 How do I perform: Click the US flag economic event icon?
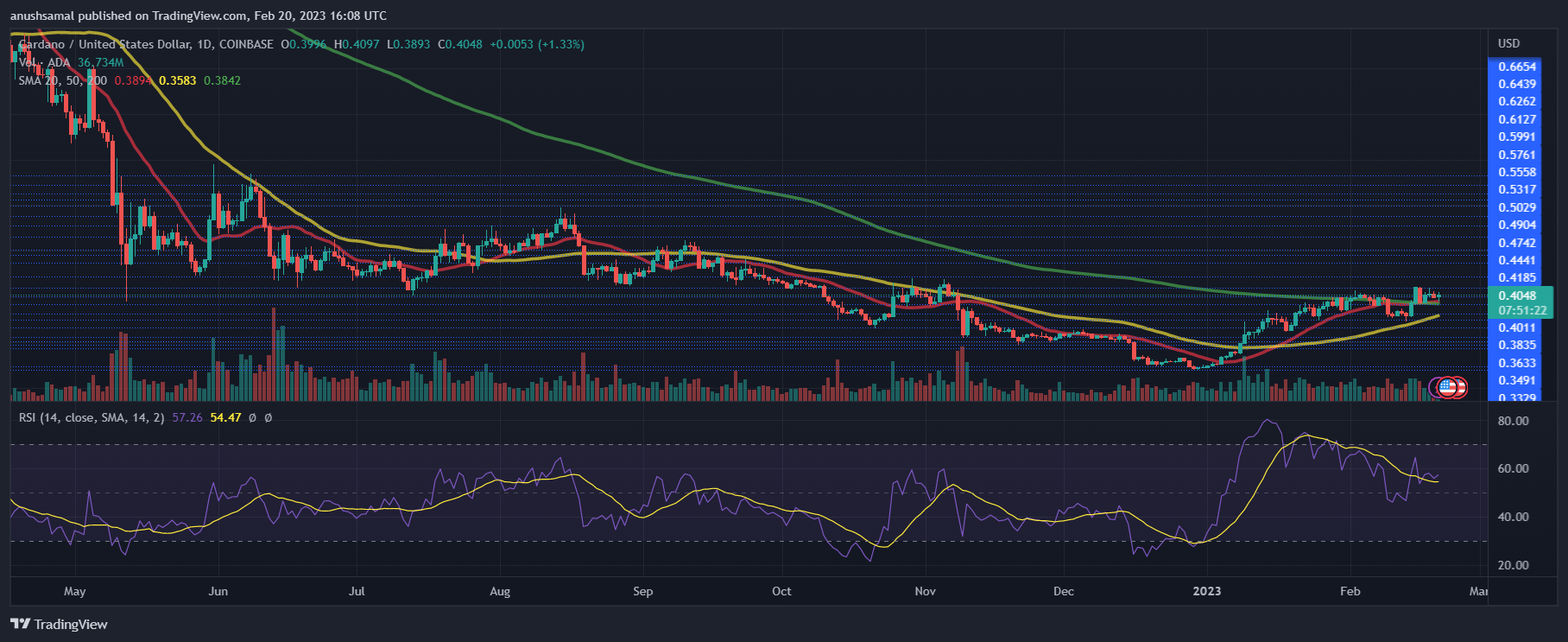[x=1447, y=387]
